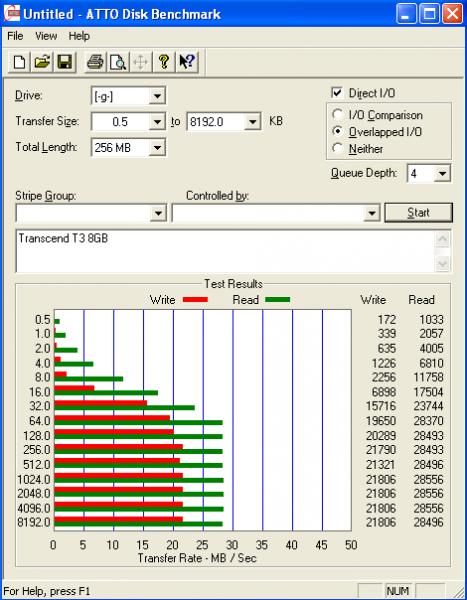The image size is (467, 600).
Task: Maximize the ATTO Disk Benchmark window
Action: (x=429, y=14)
